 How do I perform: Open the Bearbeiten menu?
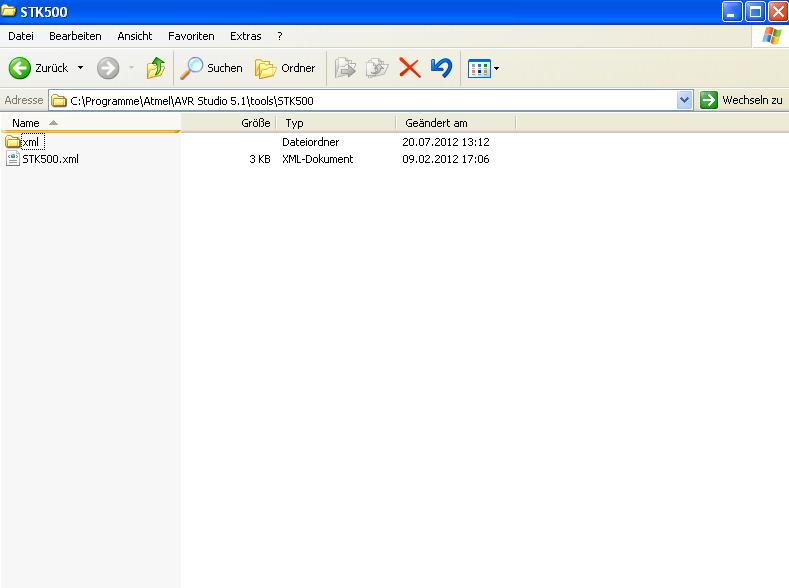click(x=75, y=36)
